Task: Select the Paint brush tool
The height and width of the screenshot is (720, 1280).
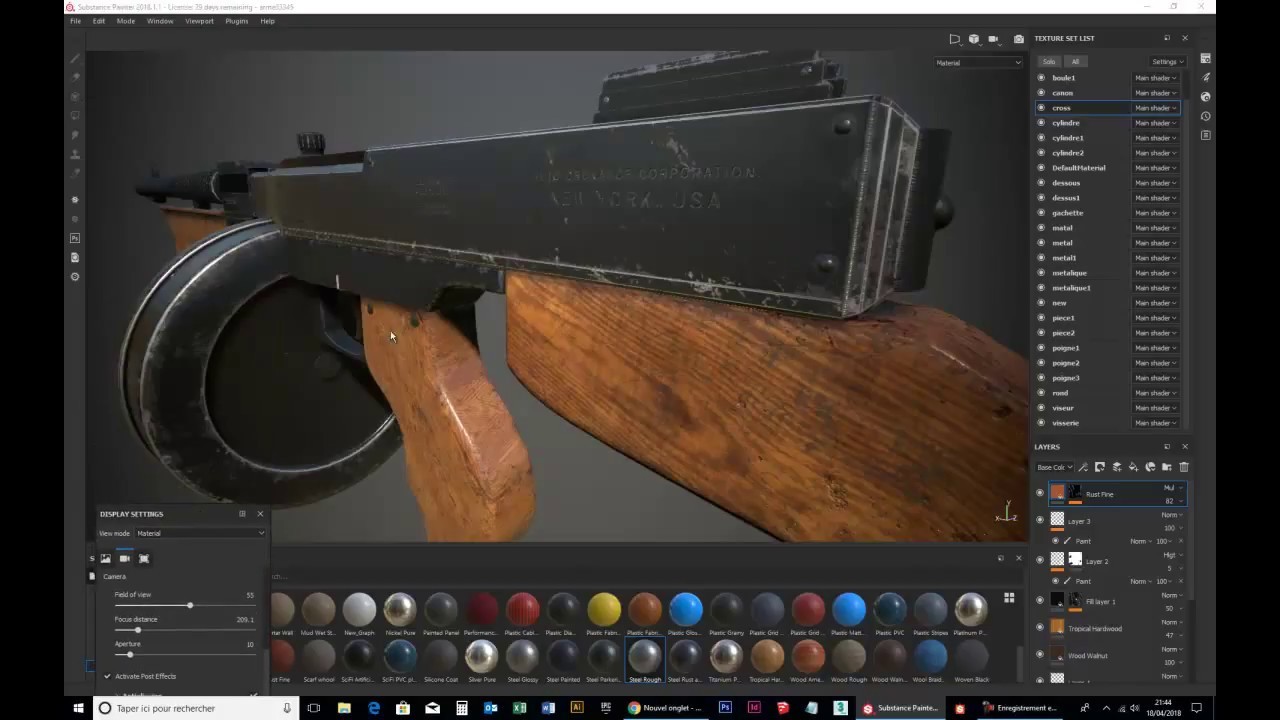Action: click(x=75, y=58)
